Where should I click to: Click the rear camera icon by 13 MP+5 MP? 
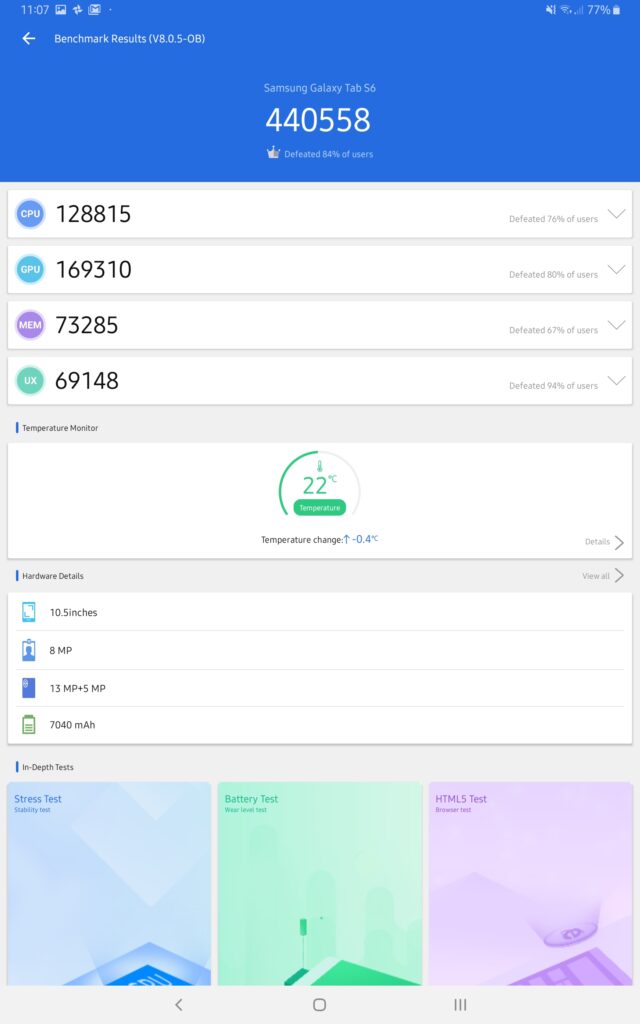(29, 688)
